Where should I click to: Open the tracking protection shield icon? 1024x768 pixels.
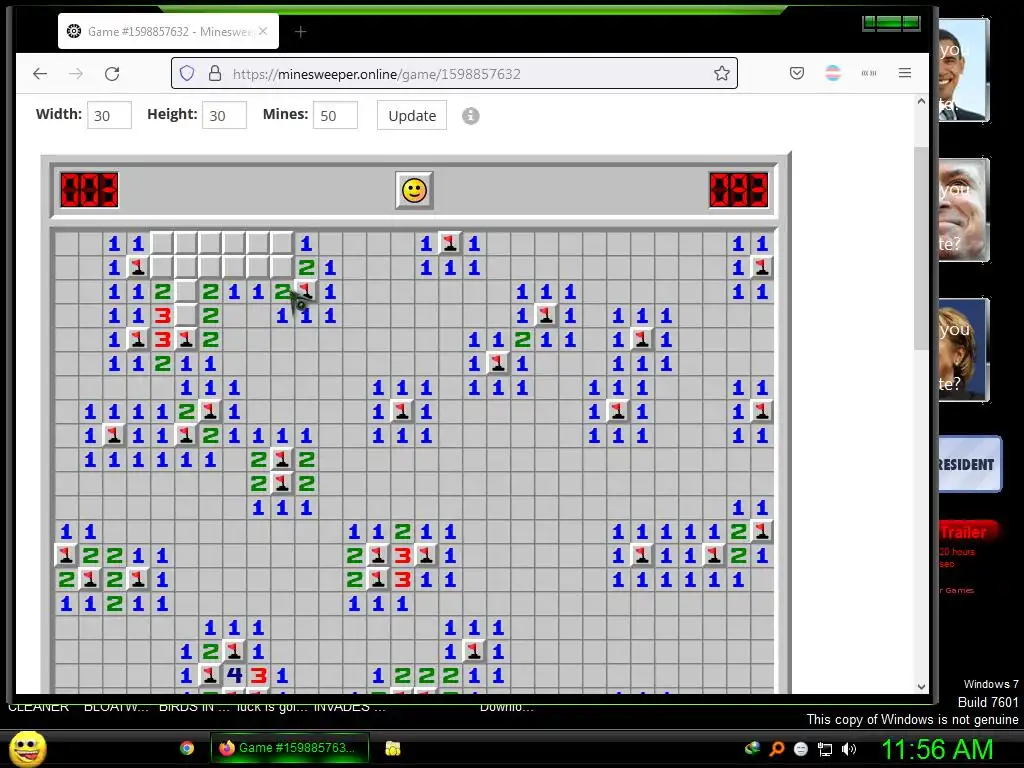(187, 73)
